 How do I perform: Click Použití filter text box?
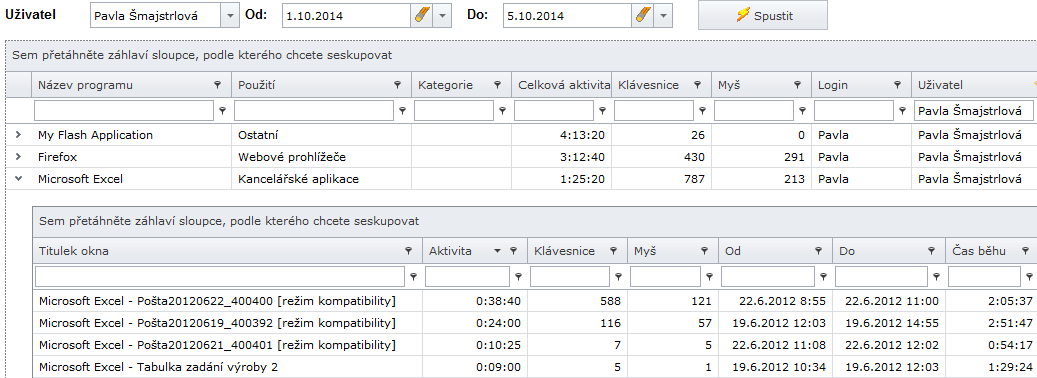(314, 111)
